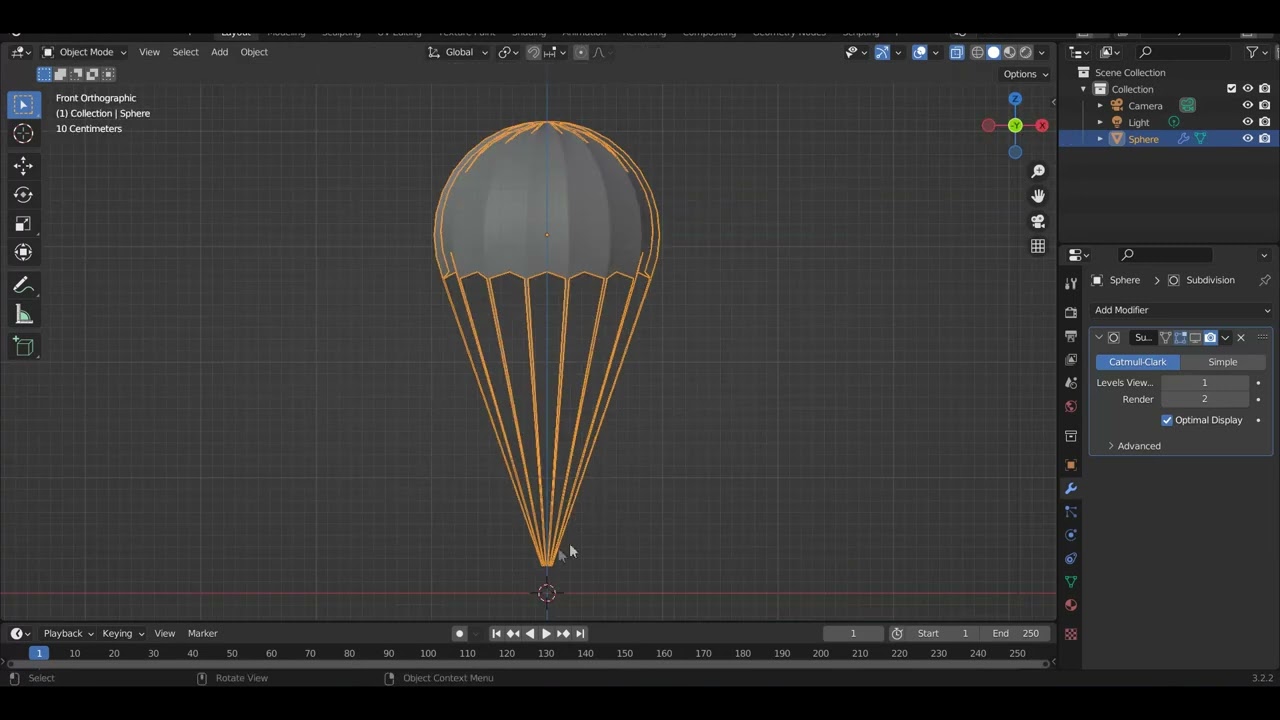Open the timeline Marker menu
Viewport: 1280px width, 720px height.
coord(202,633)
